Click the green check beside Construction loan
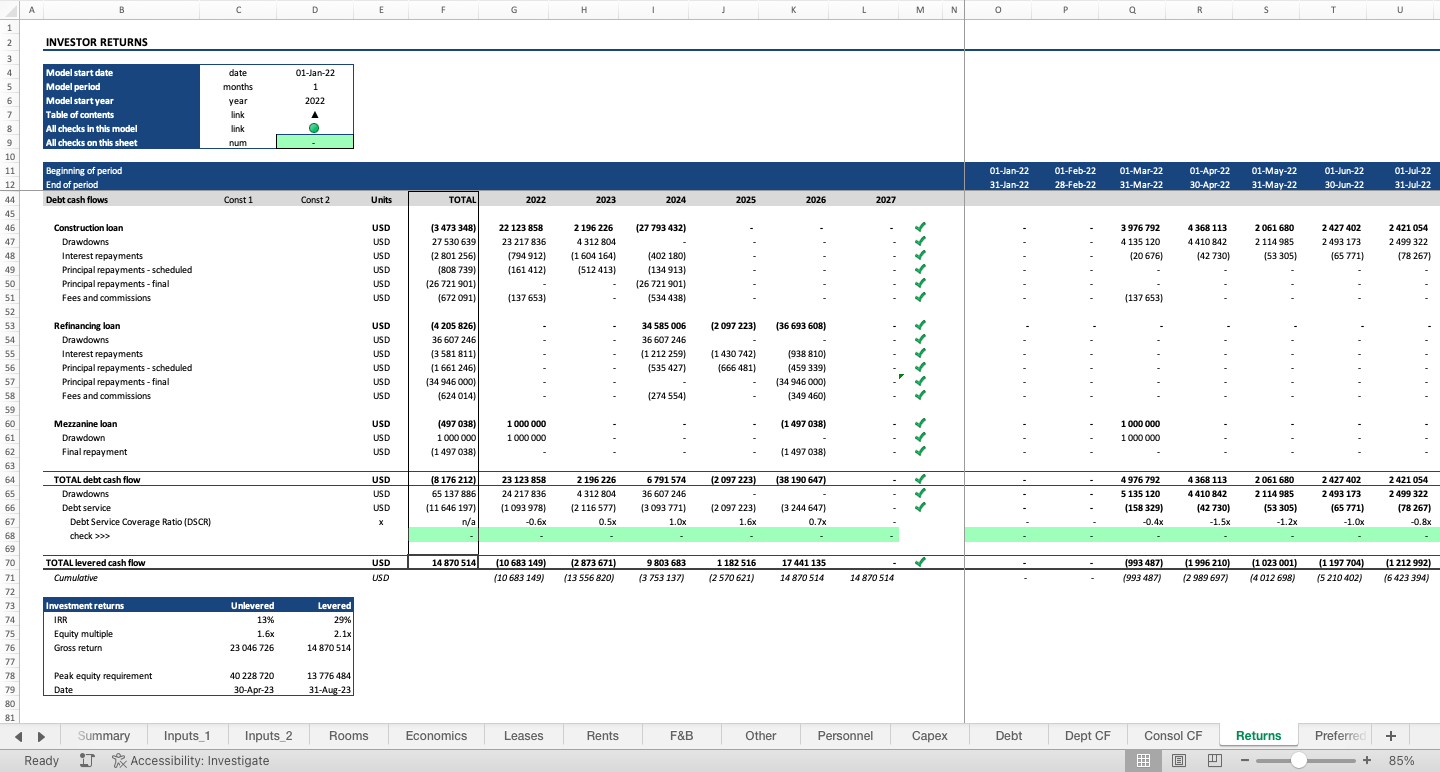The image size is (1440, 772). (x=920, y=227)
